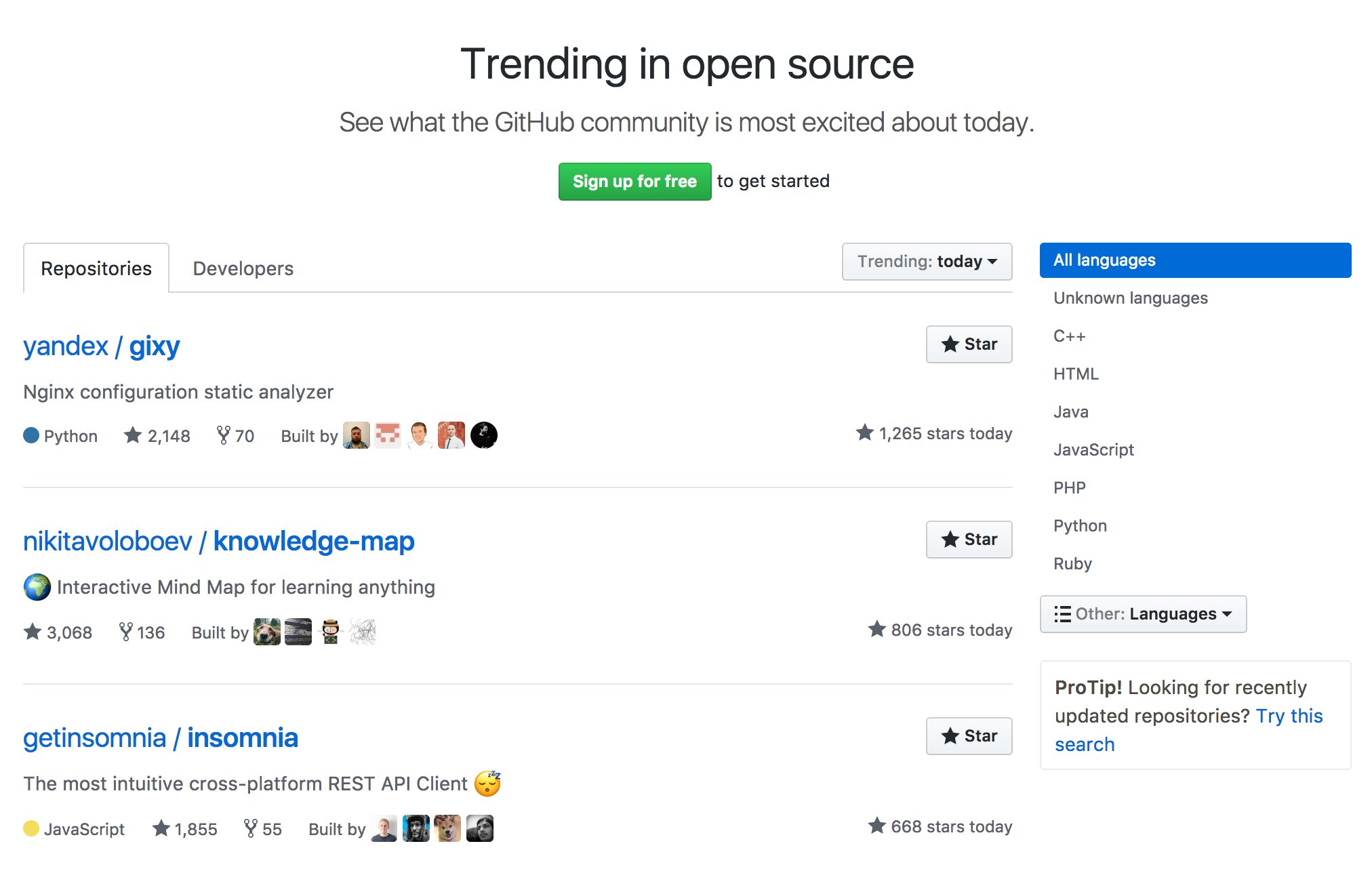Screen dimensions: 1372x869
Task: Filter trending by C++
Action: 1070,336
